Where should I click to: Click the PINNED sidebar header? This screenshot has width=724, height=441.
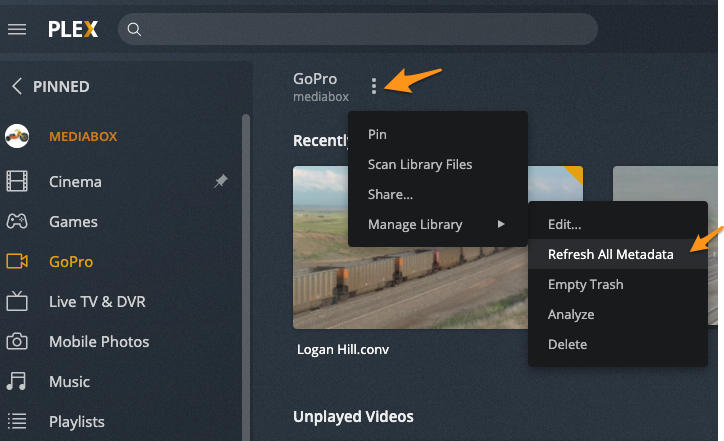(x=61, y=86)
